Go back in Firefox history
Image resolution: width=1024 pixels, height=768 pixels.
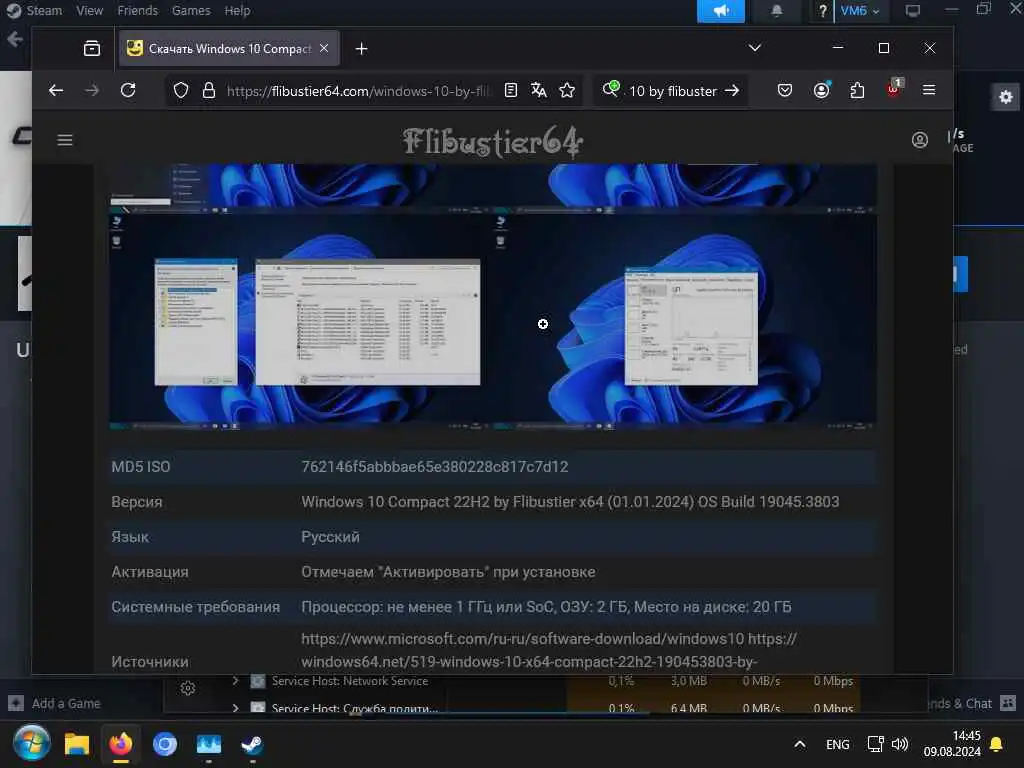[56, 90]
